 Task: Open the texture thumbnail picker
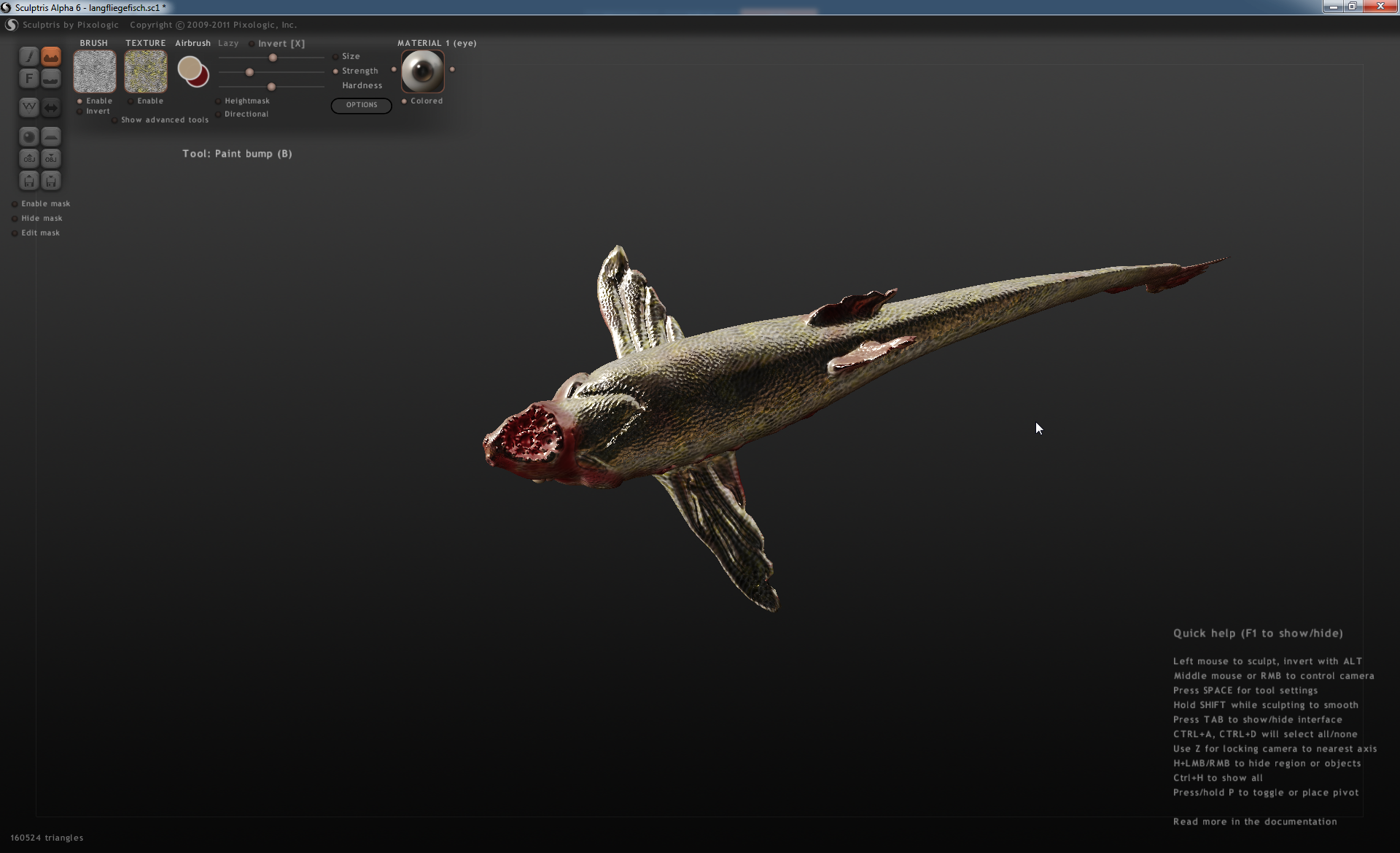(x=146, y=71)
